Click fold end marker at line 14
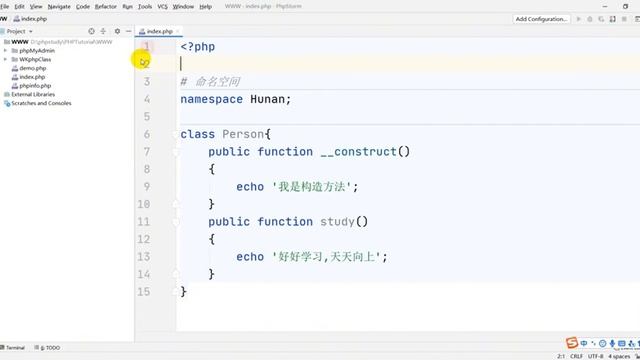Image resolution: width=640 pixels, height=360 pixels. pyautogui.click(x=176, y=274)
